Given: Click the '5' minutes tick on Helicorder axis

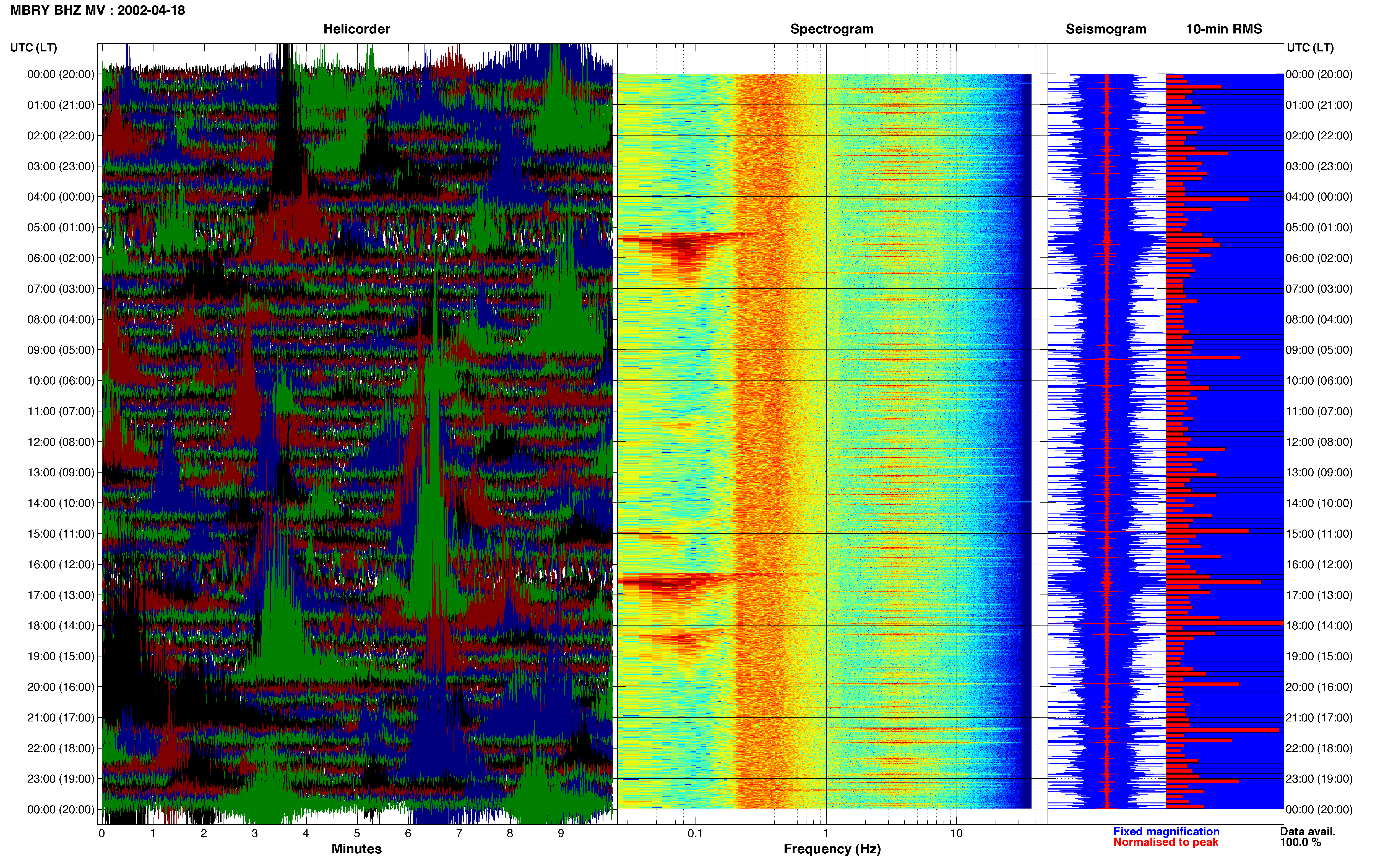Looking at the screenshot, I should 357,833.
